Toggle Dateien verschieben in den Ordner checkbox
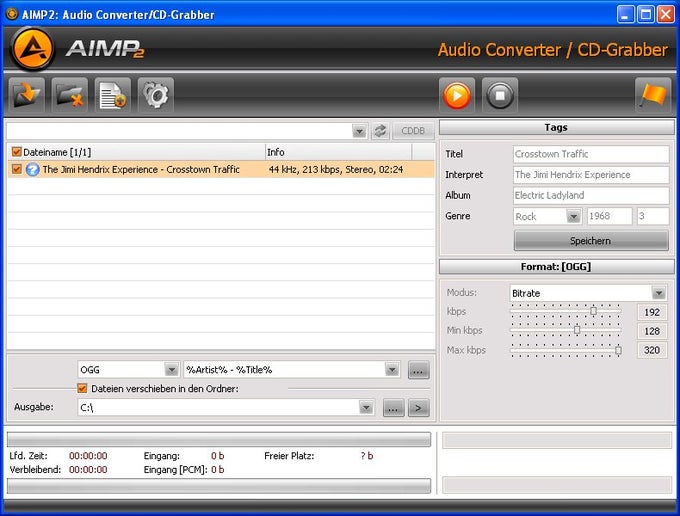This screenshot has width=680, height=516. (82, 388)
